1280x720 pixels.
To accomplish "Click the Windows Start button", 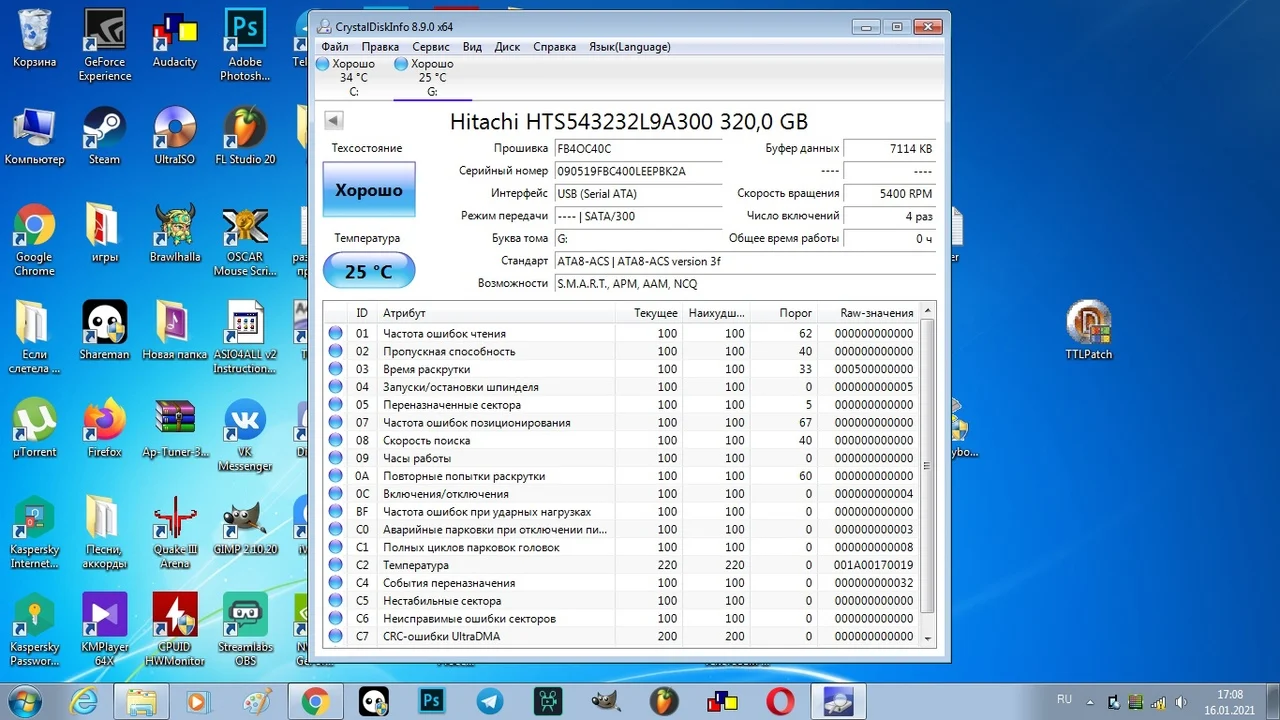I will coord(24,700).
